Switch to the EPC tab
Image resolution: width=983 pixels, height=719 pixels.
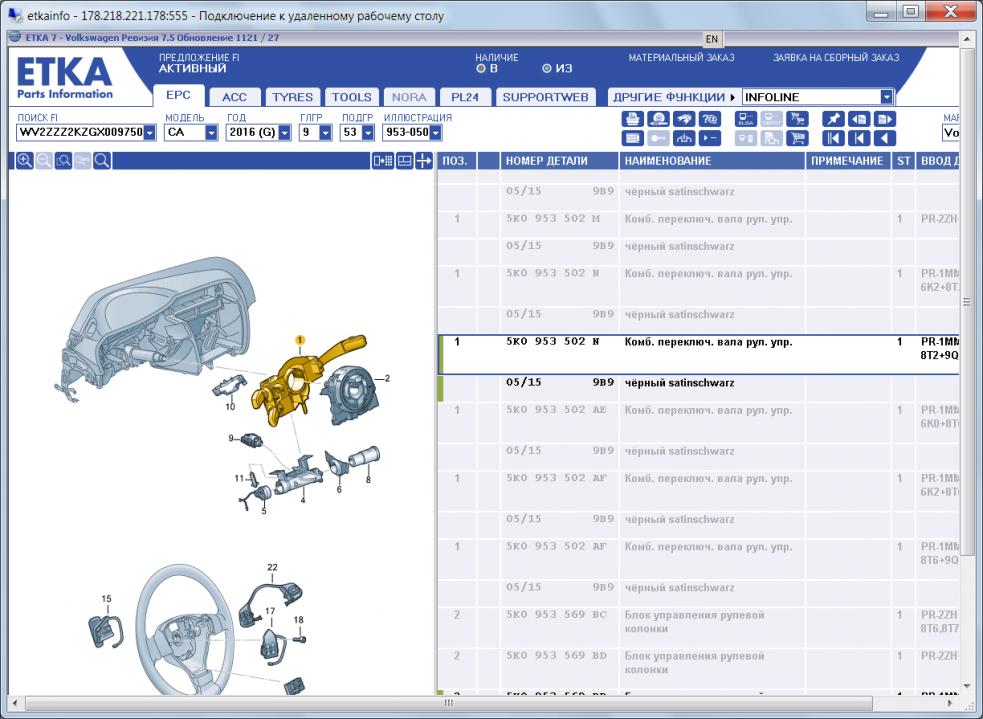click(178, 95)
